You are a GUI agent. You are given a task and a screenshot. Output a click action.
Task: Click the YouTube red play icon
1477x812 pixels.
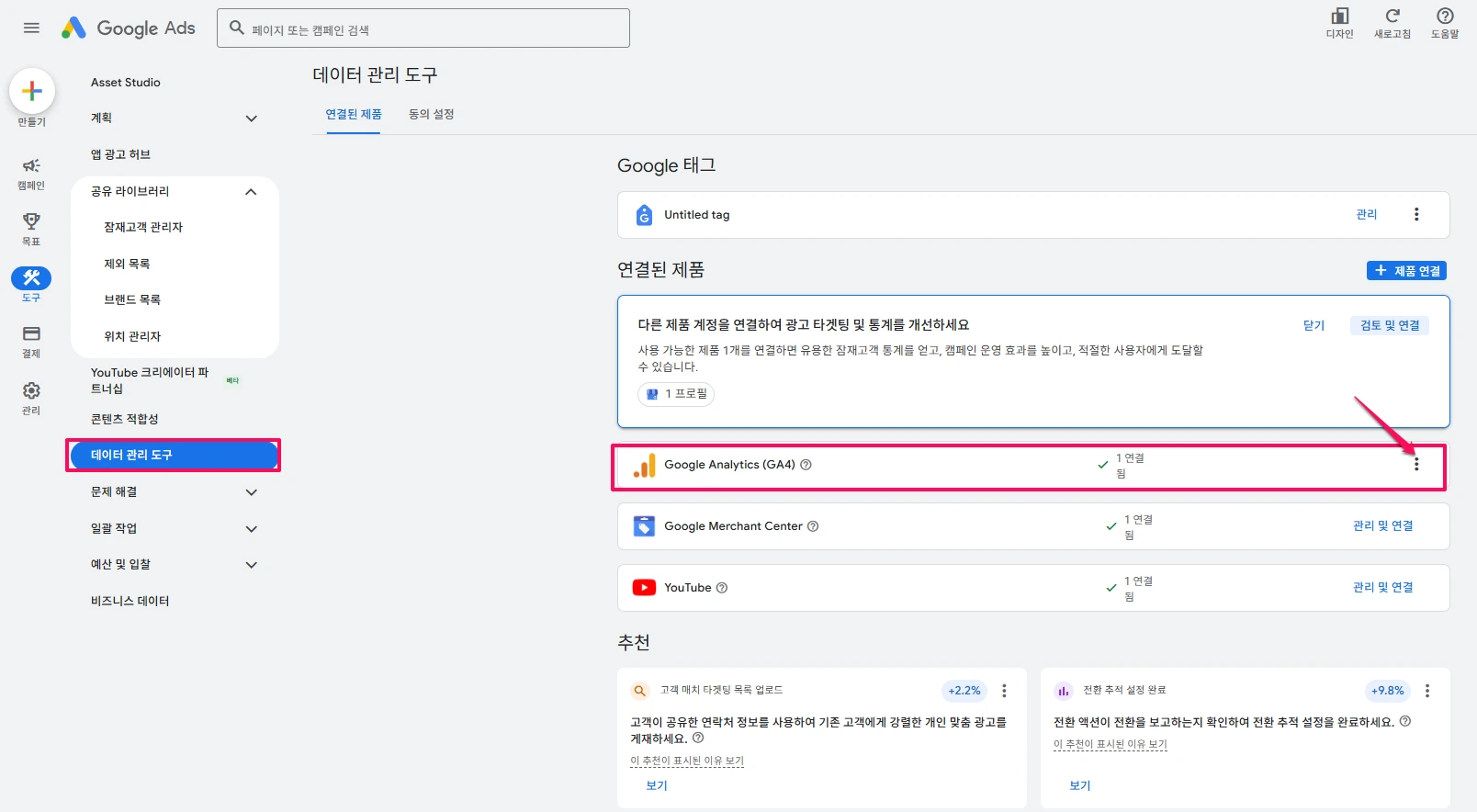click(x=644, y=588)
